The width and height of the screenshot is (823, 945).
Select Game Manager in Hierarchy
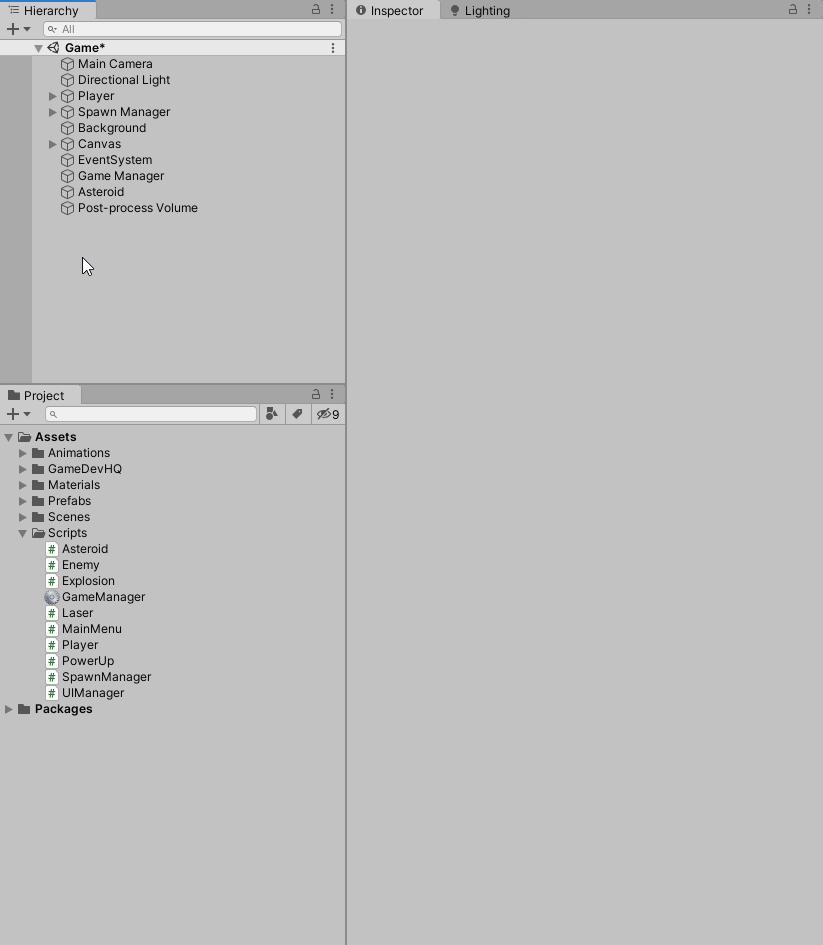click(x=120, y=176)
